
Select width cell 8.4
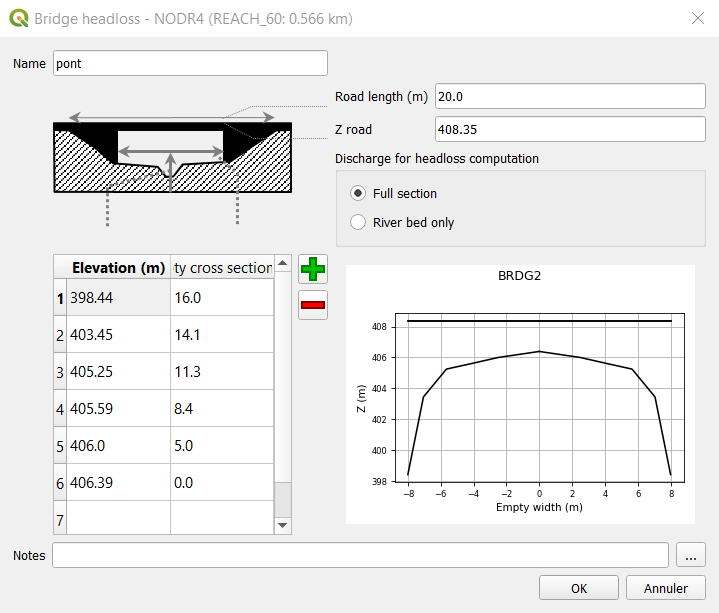(x=222, y=409)
